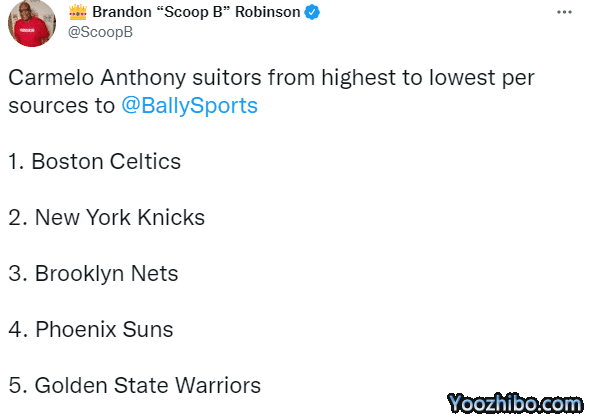Select the 1. Boston Celtics line
Image resolution: width=590 pixels, height=419 pixels.
click(x=94, y=161)
